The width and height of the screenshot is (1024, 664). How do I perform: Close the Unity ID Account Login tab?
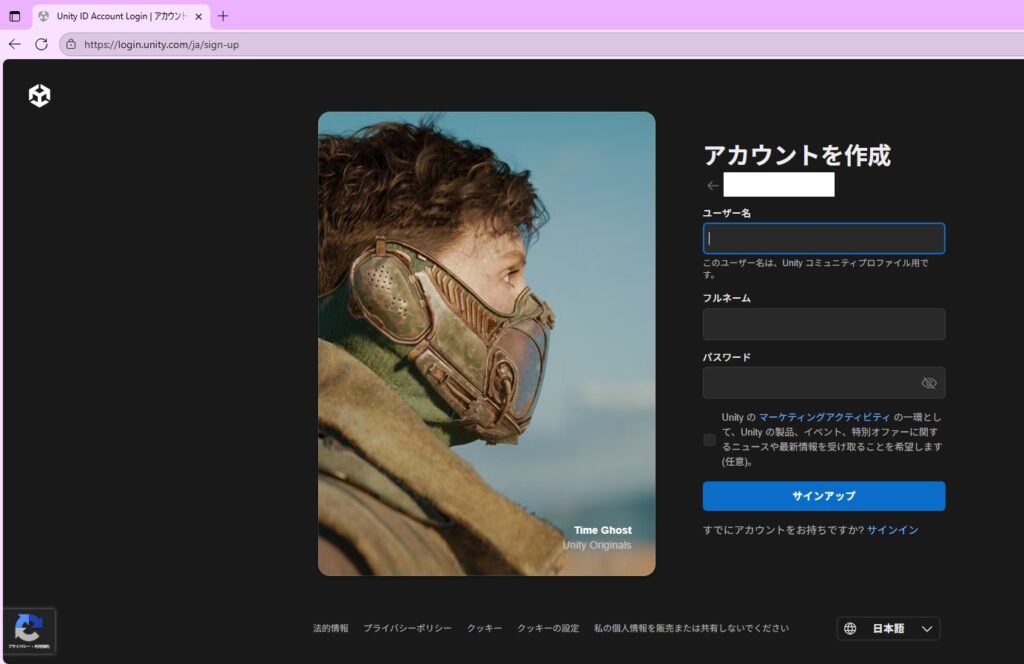199,16
